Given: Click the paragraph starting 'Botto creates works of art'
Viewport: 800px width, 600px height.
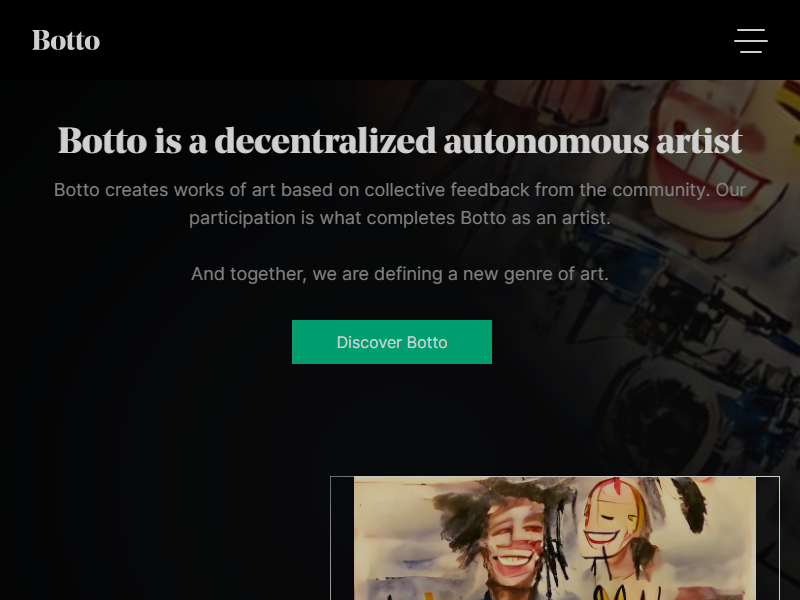Looking at the screenshot, I should click(x=400, y=204).
